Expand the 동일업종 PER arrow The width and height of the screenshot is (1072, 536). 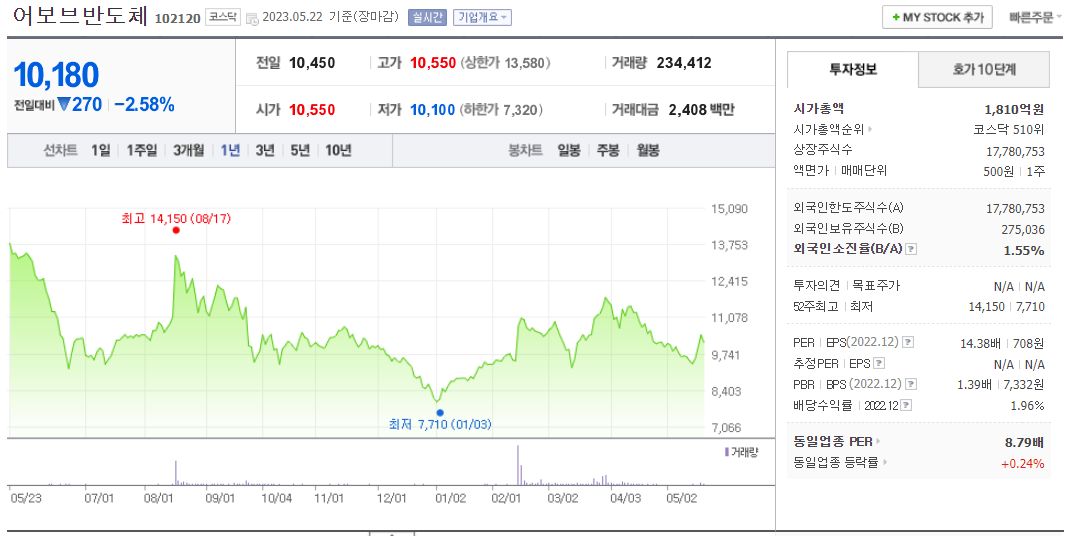click(x=879, y=442)
